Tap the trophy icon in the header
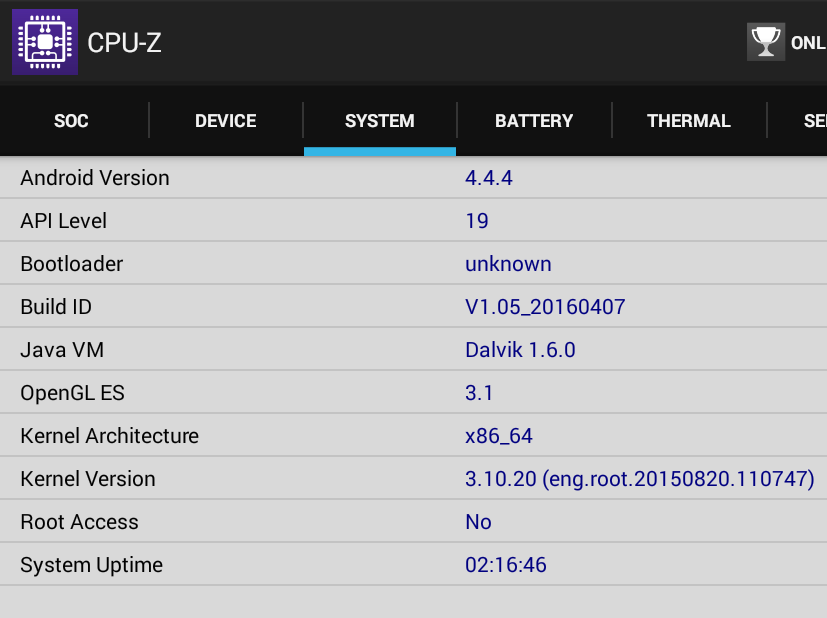The image size is (827, 618). tap(766, 42)
